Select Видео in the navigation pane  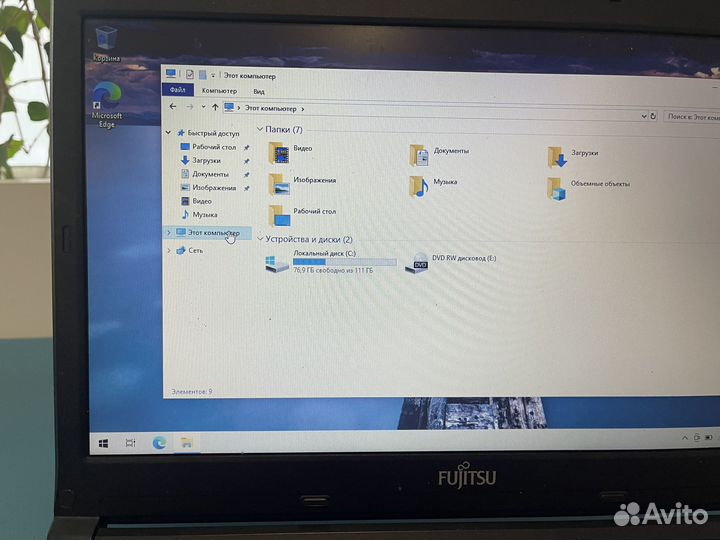pyautogui.click(x=202, y=201)
